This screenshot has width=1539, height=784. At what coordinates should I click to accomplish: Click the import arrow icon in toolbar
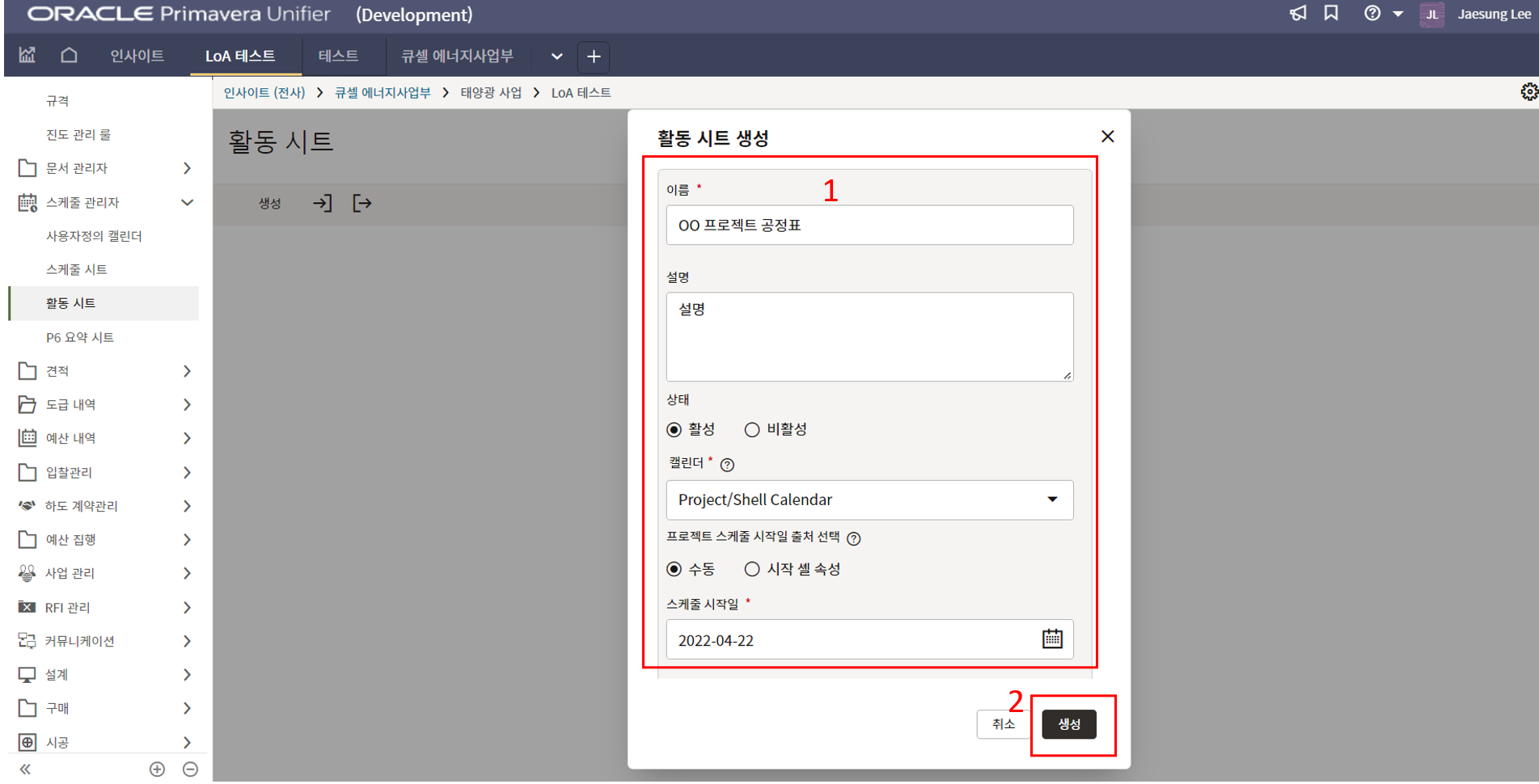(322, 203)
